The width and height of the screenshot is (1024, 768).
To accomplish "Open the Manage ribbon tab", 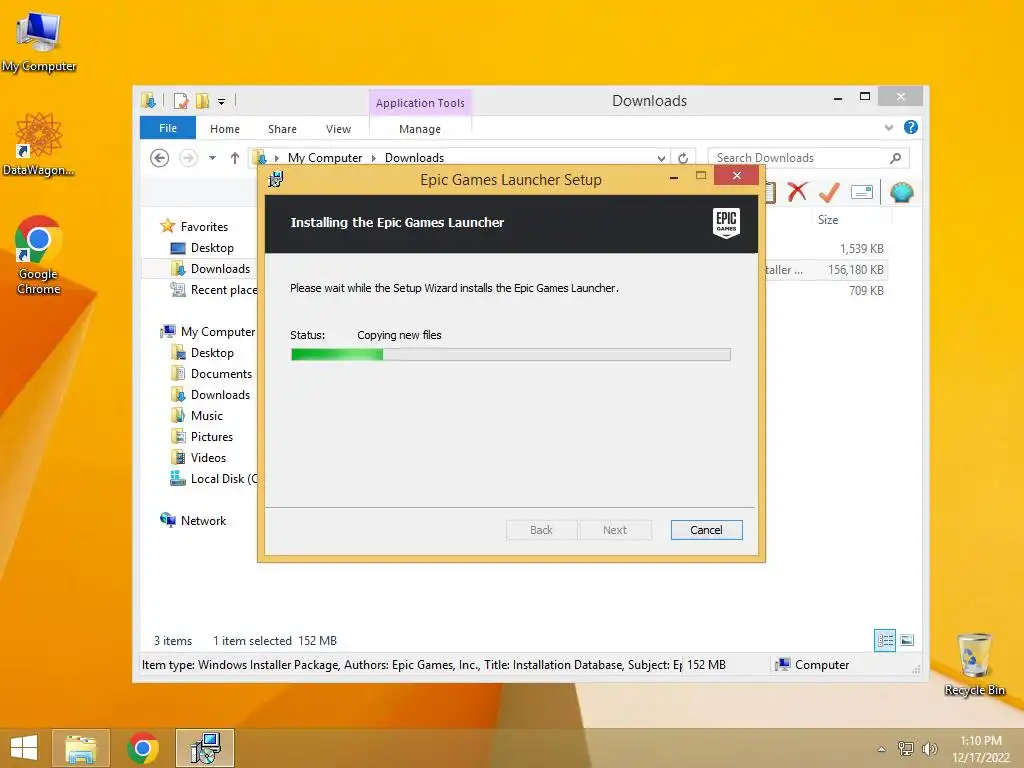I will pos(420,129).
